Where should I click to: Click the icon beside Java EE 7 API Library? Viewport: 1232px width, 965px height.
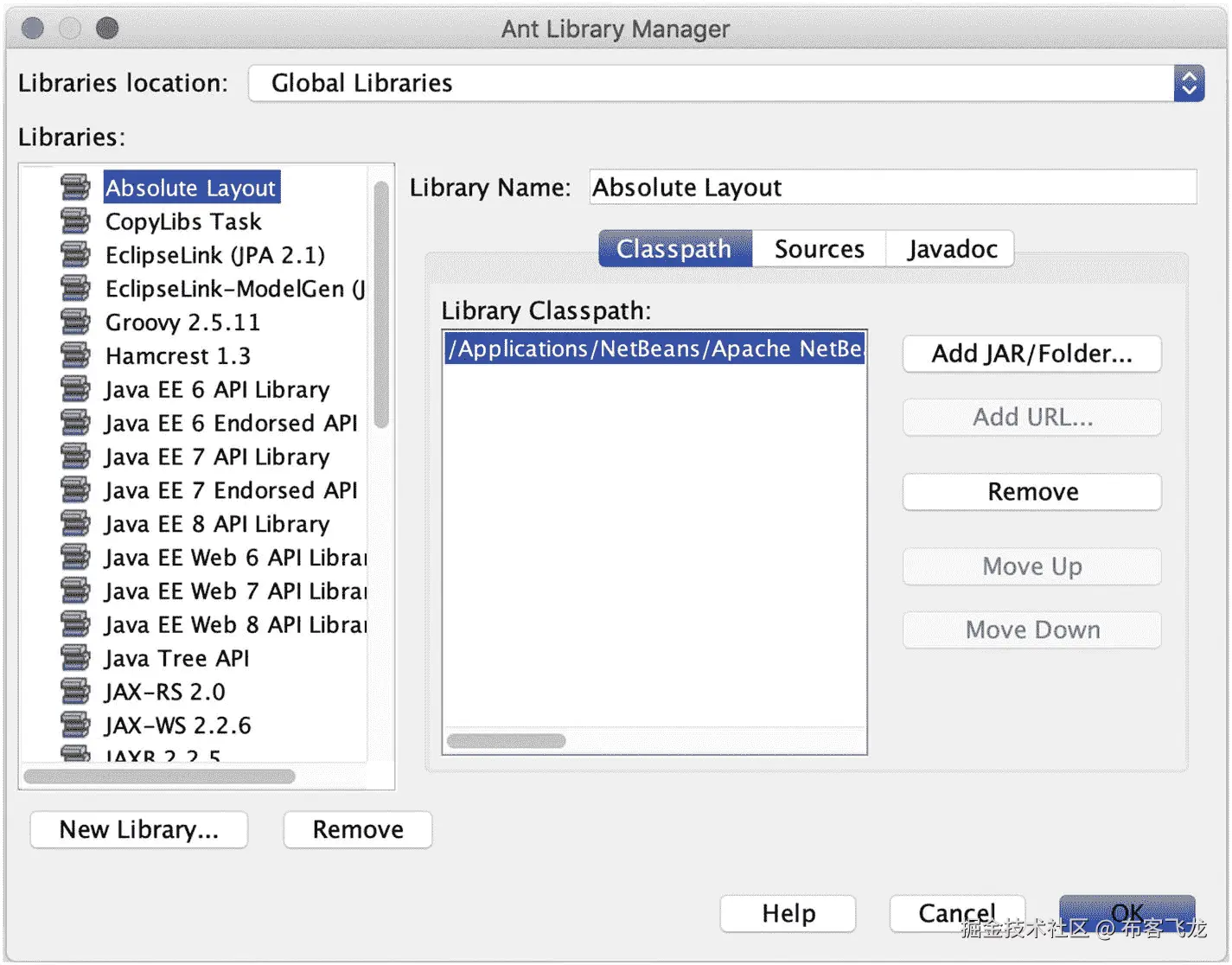click(75, 457)
